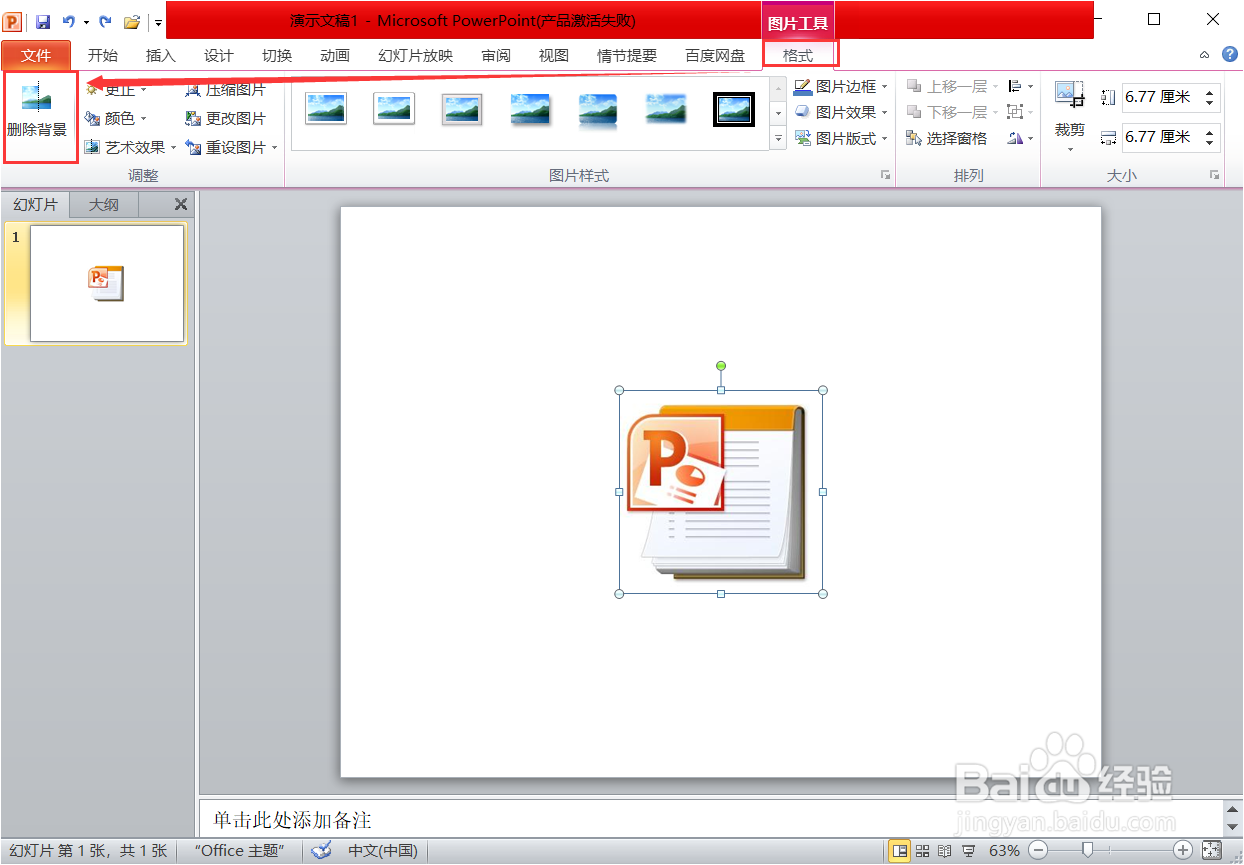Switch to Slide Sorter view icon

click(922, 851)
